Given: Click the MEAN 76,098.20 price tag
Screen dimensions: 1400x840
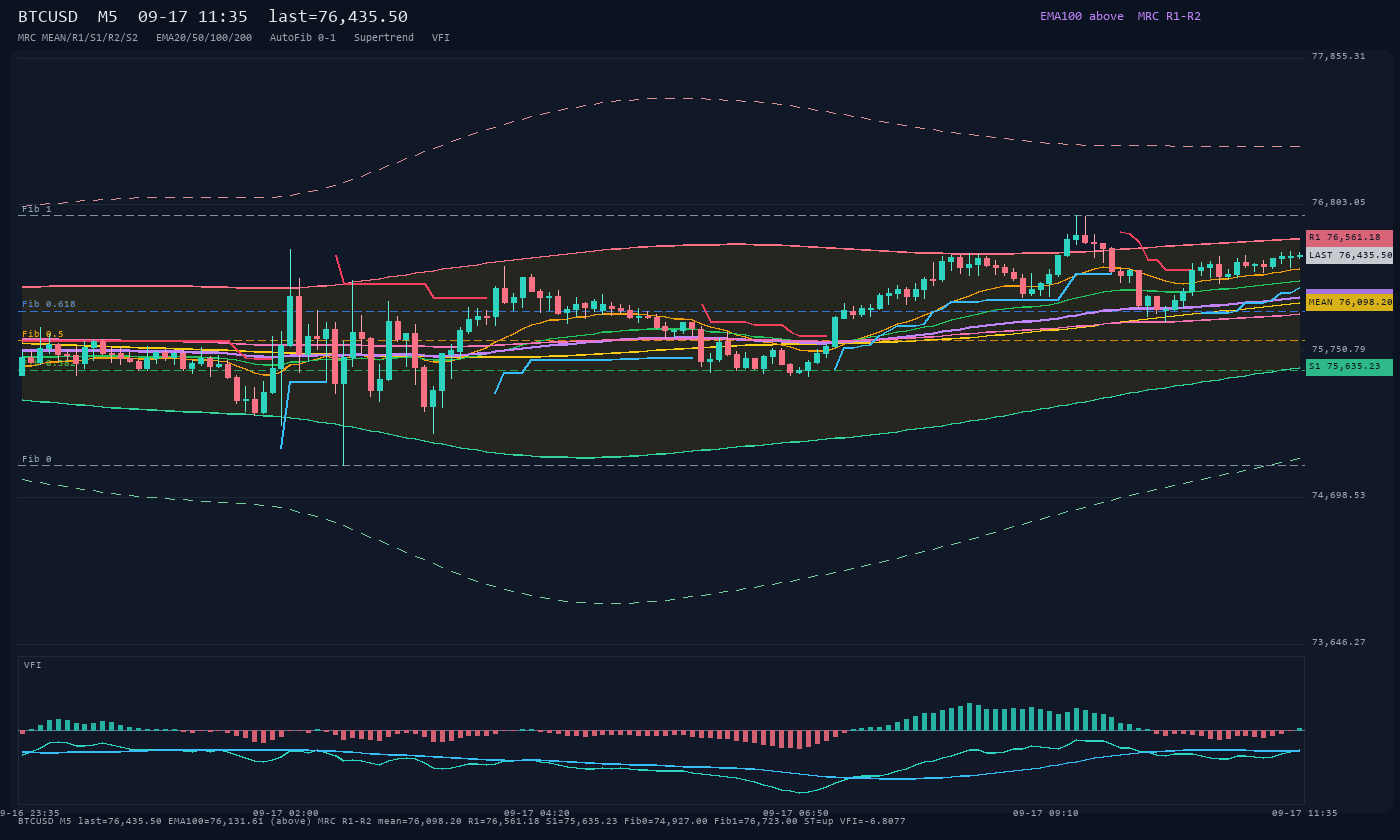Looking at the screenshot, I should pyautogui.click(x=1349, y=302).
